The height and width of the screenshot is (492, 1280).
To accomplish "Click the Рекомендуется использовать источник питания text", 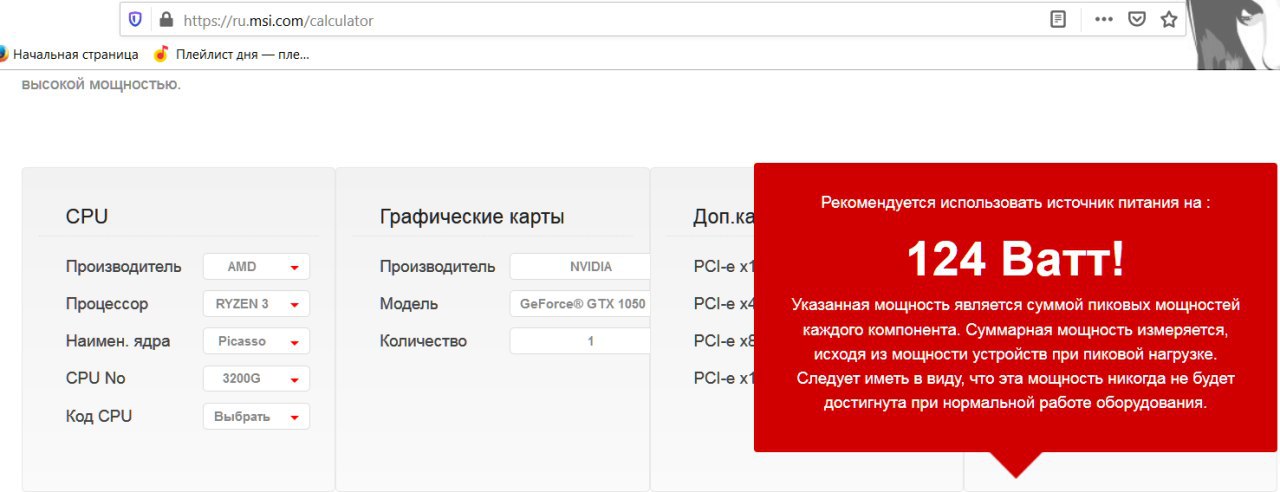I will [x=1015, y=202].
